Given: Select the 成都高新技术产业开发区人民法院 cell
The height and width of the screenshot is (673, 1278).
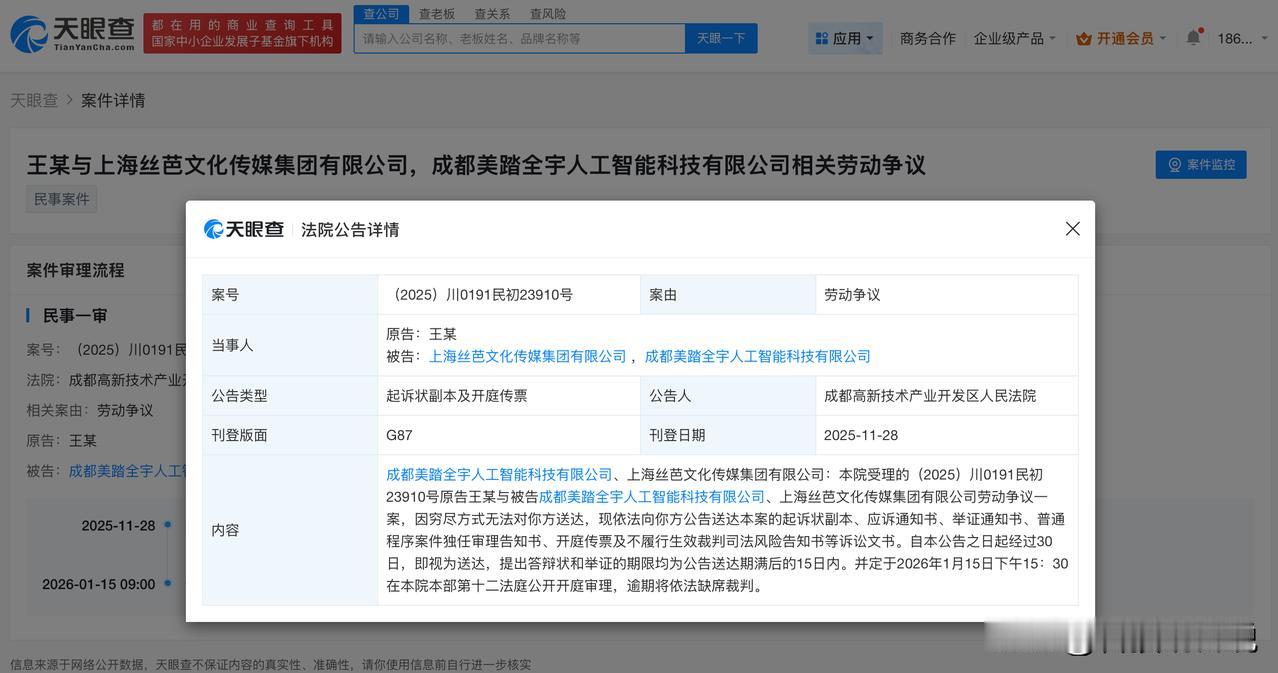Looking at the screenshot, I should 947,396.
